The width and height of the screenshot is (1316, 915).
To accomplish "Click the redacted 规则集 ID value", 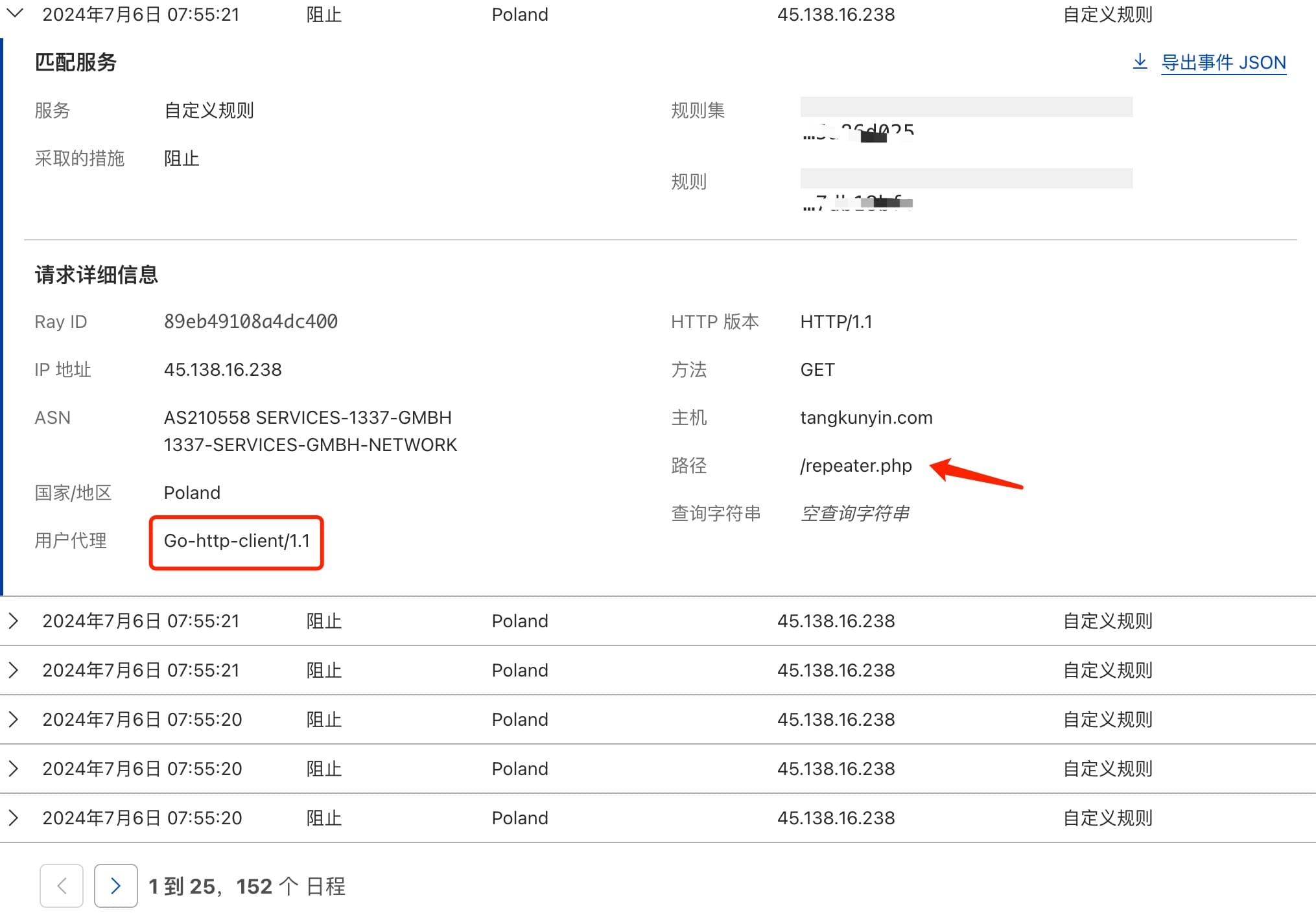I will [858, 132].
